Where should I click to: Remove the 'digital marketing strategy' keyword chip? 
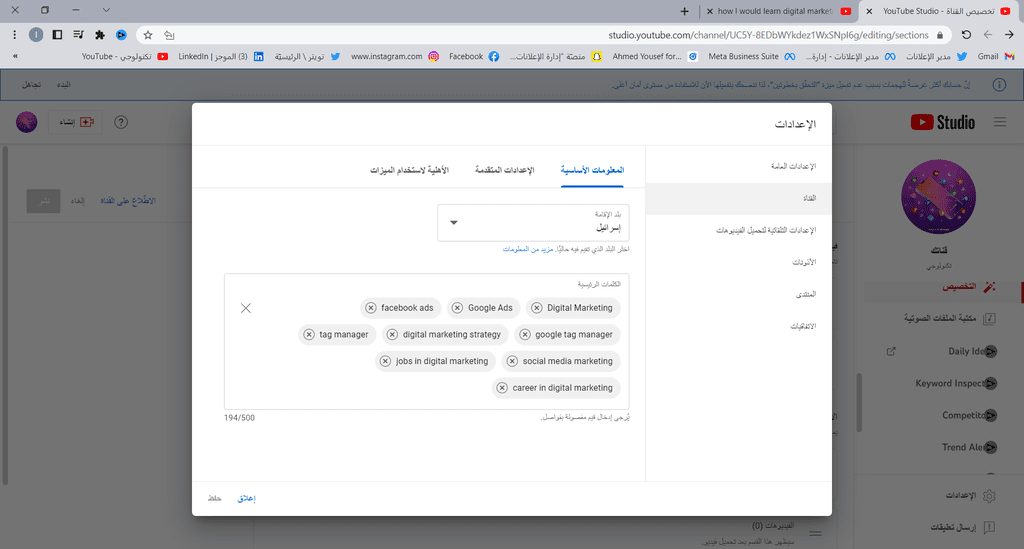[392, 334]
